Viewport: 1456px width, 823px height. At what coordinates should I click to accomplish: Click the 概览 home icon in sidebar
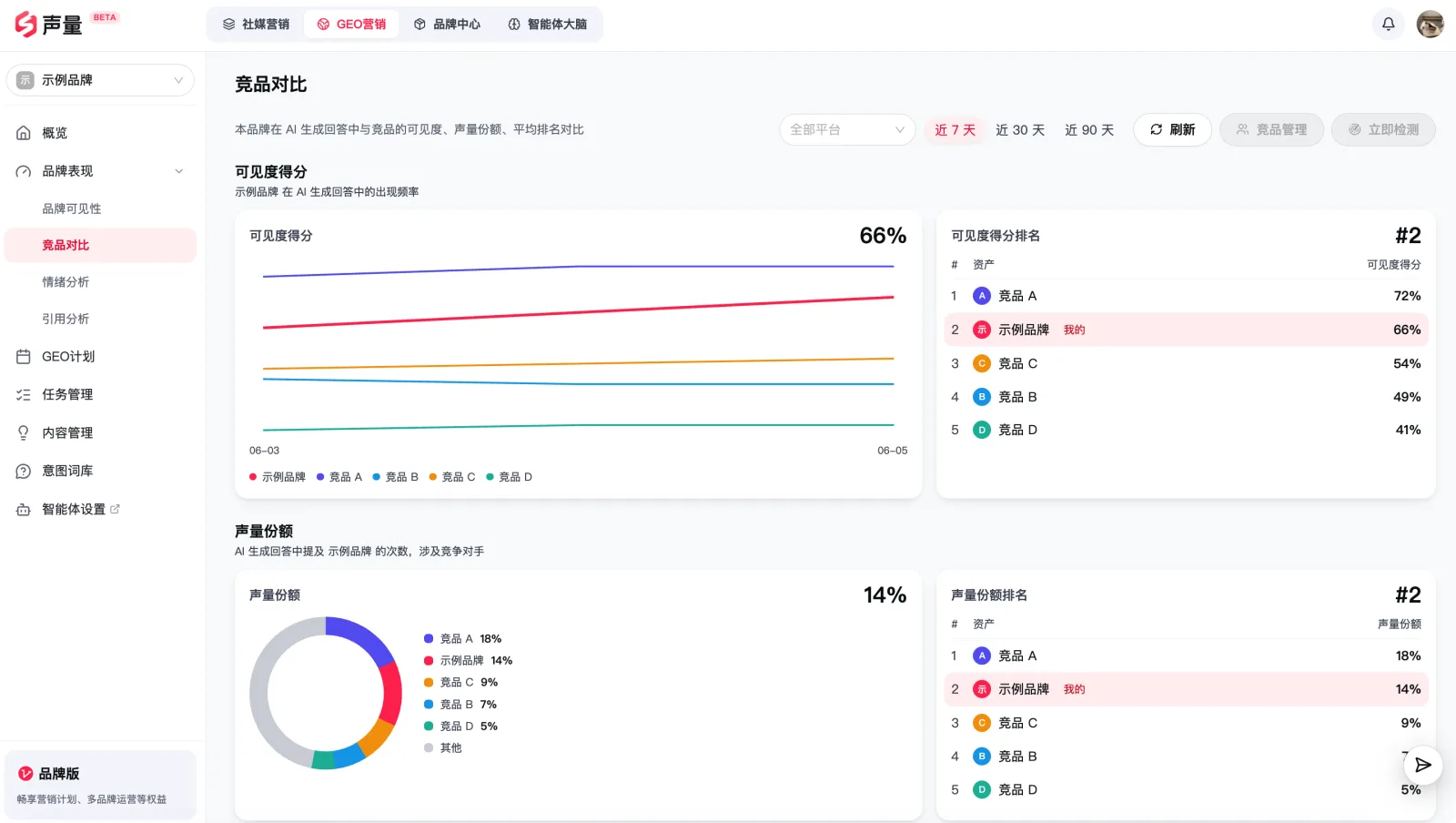pos(24,133)
